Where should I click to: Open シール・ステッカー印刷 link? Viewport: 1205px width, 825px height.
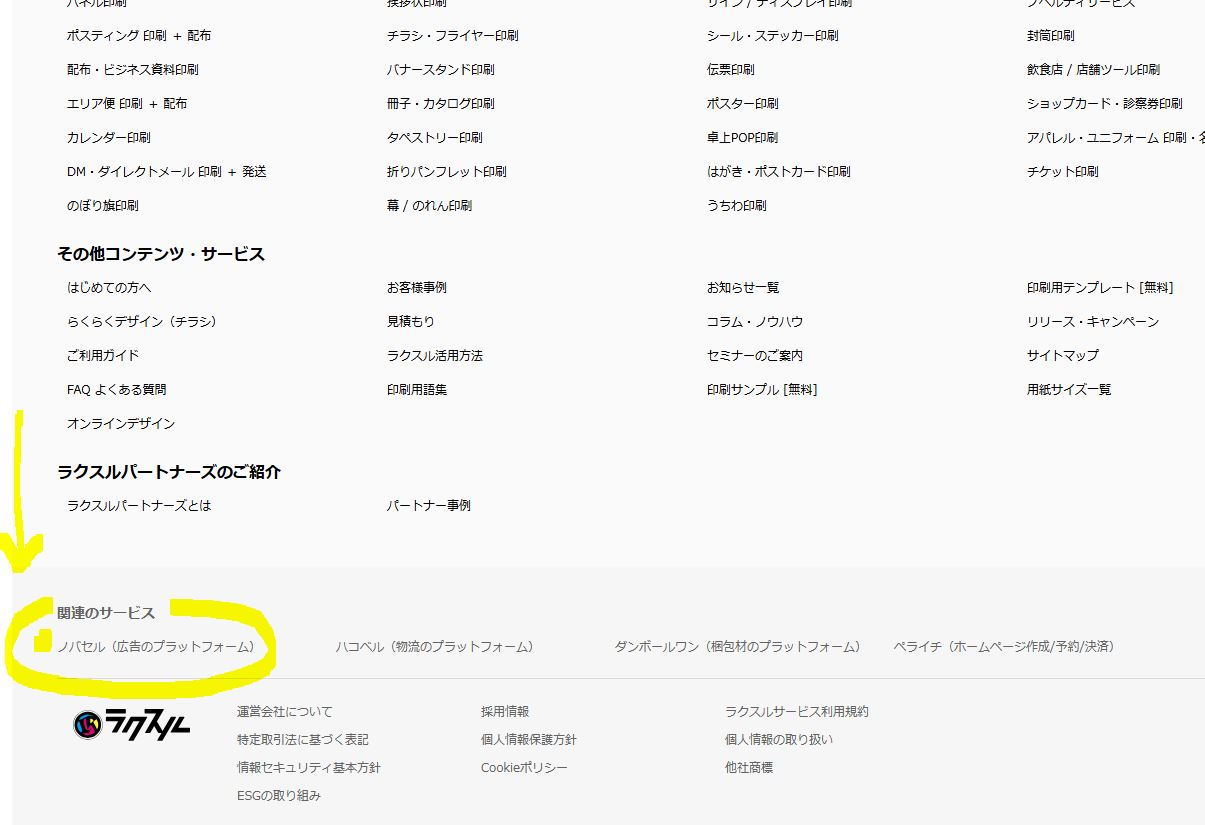773,36
